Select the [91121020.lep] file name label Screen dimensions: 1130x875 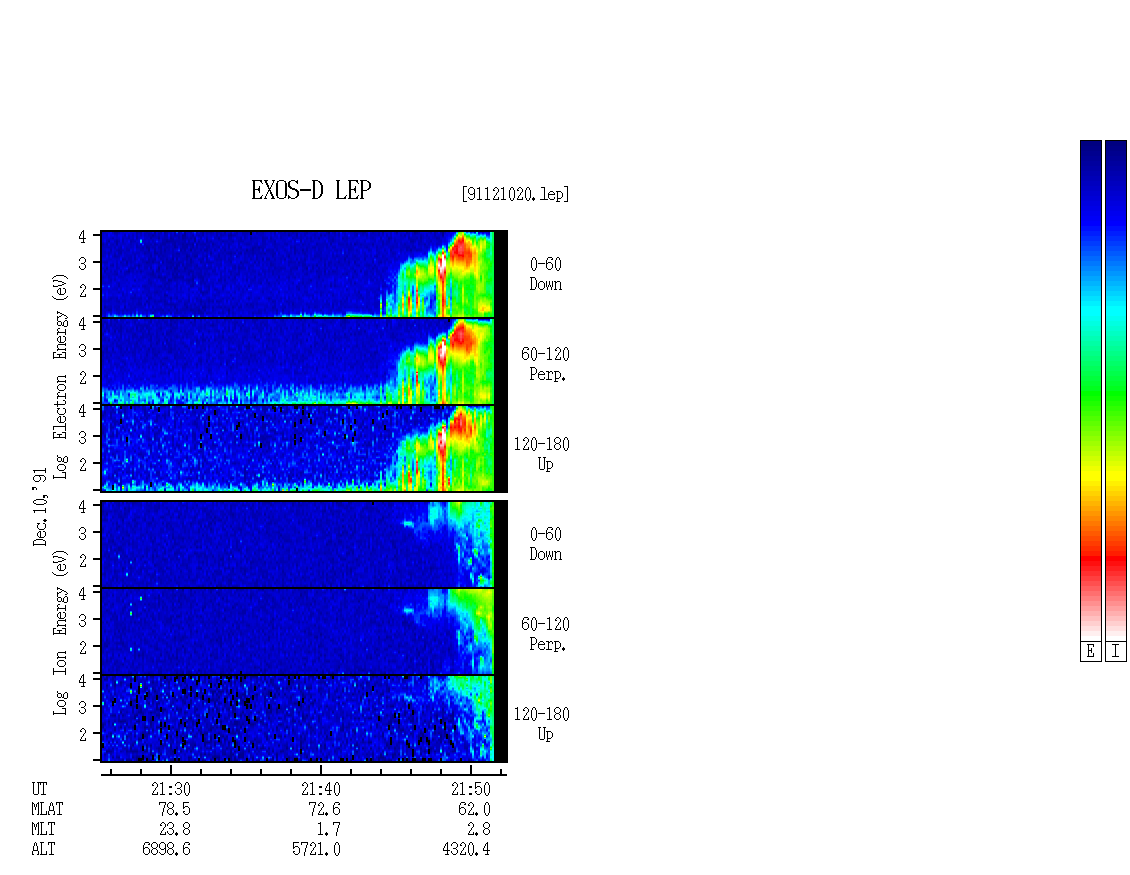click(x=515, y=194)
